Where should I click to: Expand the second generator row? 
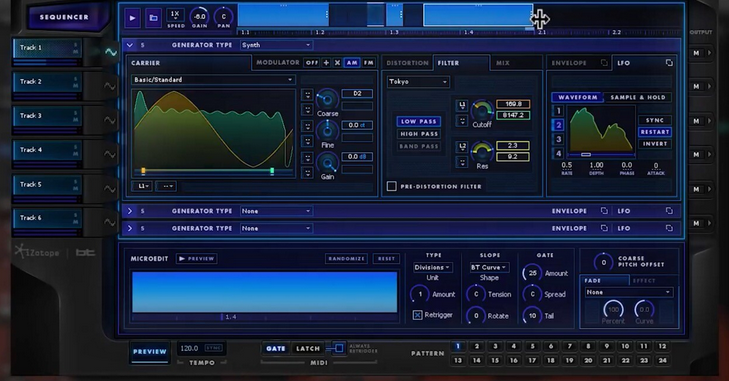(x=130, y=211)
